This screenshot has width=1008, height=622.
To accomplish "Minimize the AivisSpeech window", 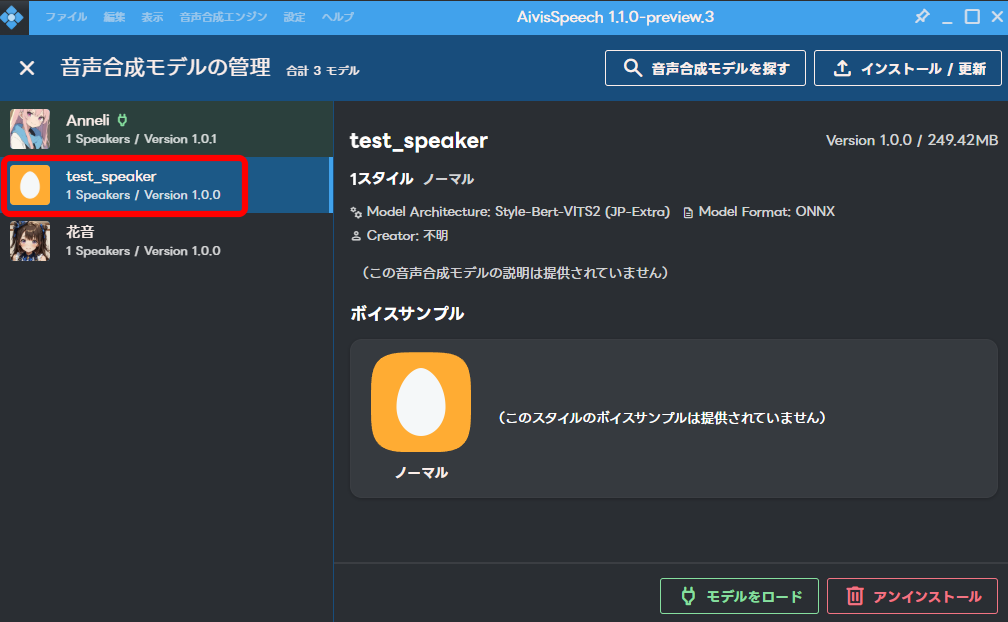I will click(x=947, y=21).
